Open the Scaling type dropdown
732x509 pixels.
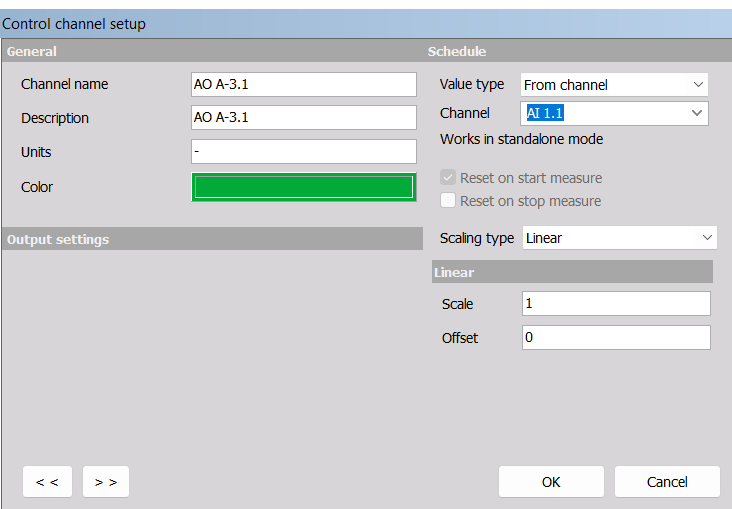tap(619, 238)
